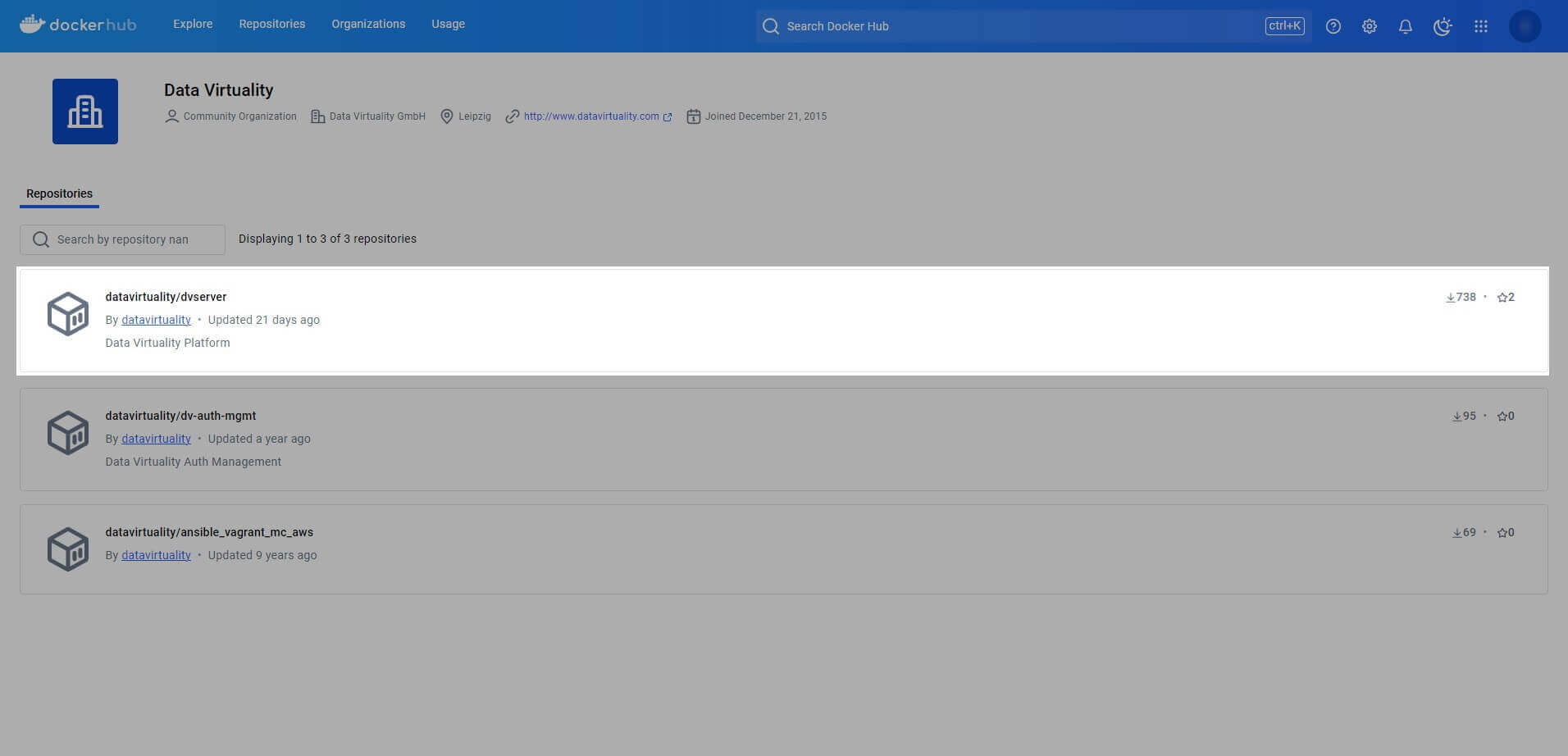Screen dimensions: 1568x756
Task: Open the Usage navigation item
Action: coord(449,25)
